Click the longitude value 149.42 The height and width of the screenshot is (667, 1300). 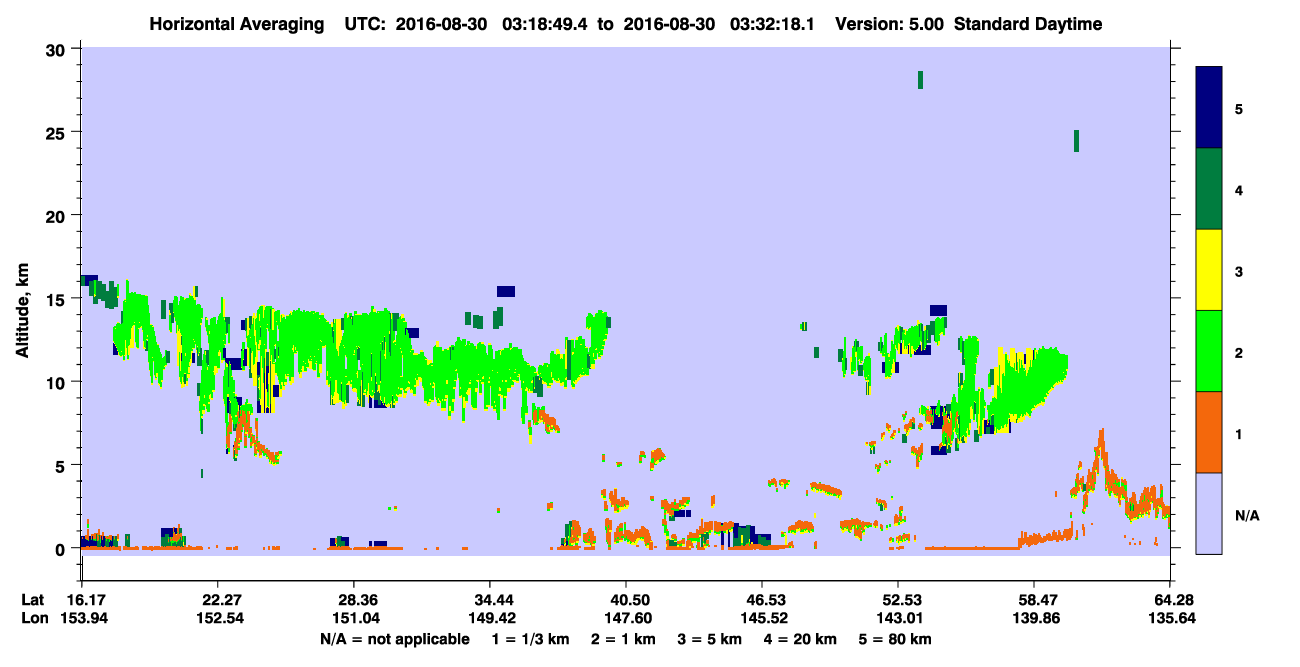point(490,618)
